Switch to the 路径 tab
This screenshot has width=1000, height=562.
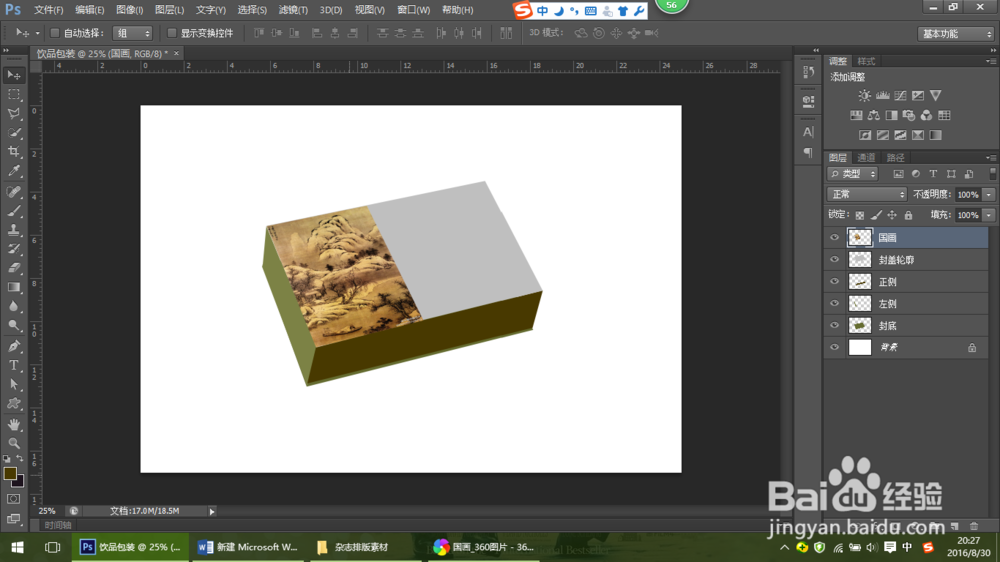tap(895, 158)
